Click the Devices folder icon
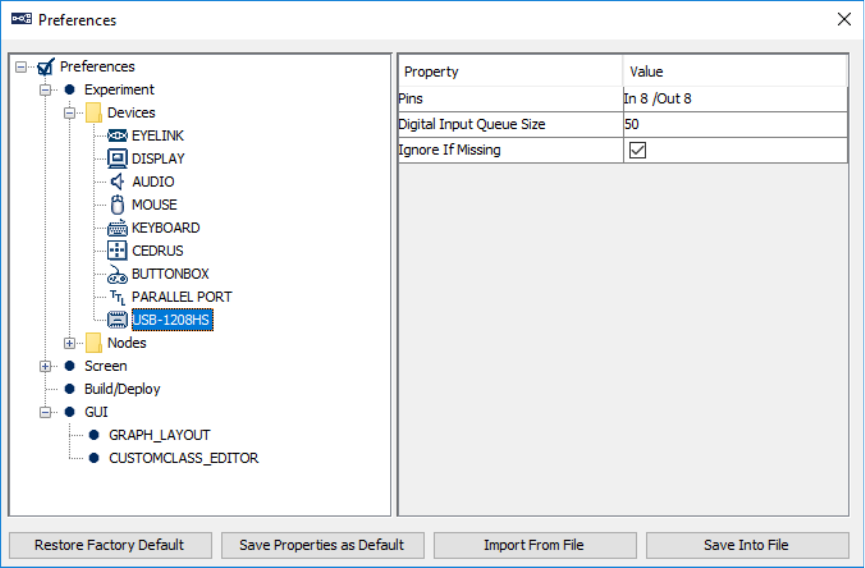The width and height of the screenshot is (865, 568). click(x=94, y=112)
